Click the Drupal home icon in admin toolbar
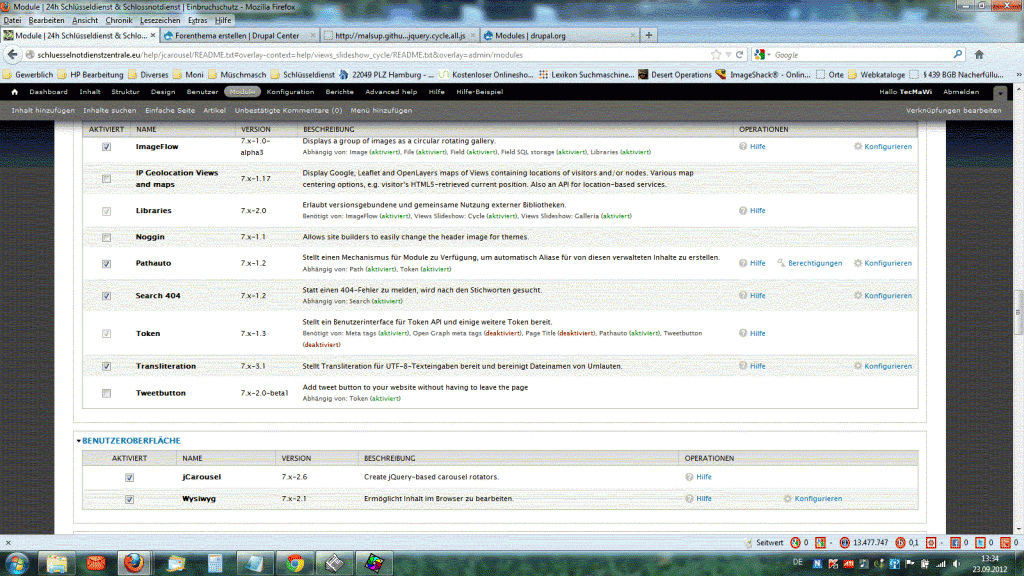 pyautogui.click(x=14, y=92)
